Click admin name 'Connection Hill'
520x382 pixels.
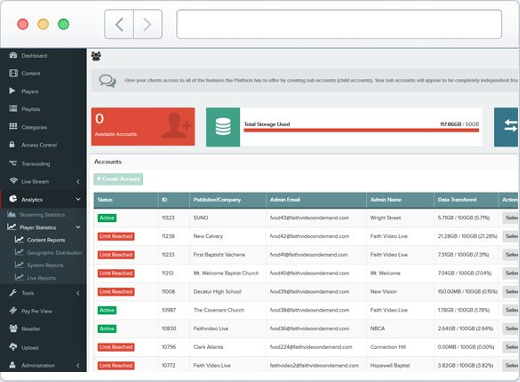[388, 347]
